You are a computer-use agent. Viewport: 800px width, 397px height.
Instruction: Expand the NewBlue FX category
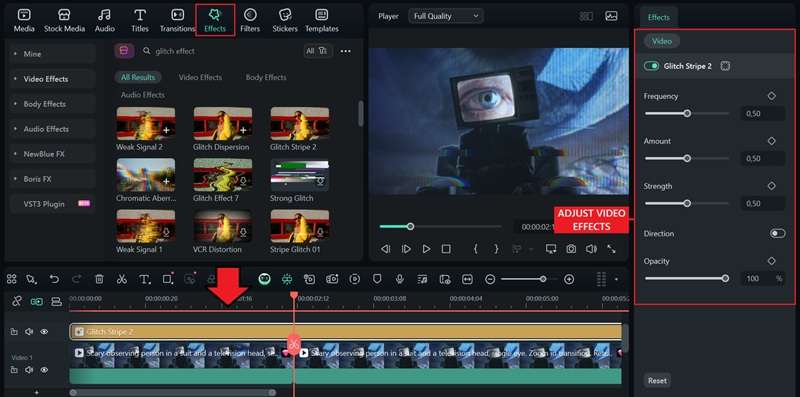click(x=53, y=154)
